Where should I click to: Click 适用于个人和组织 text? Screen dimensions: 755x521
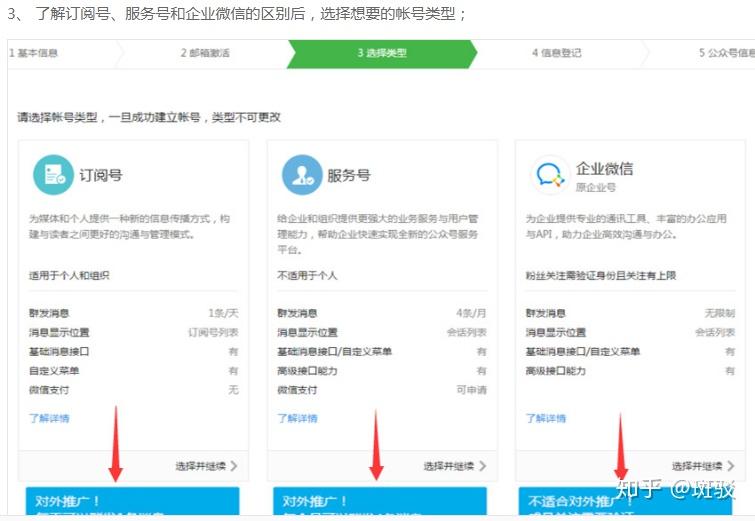[69, 275]
